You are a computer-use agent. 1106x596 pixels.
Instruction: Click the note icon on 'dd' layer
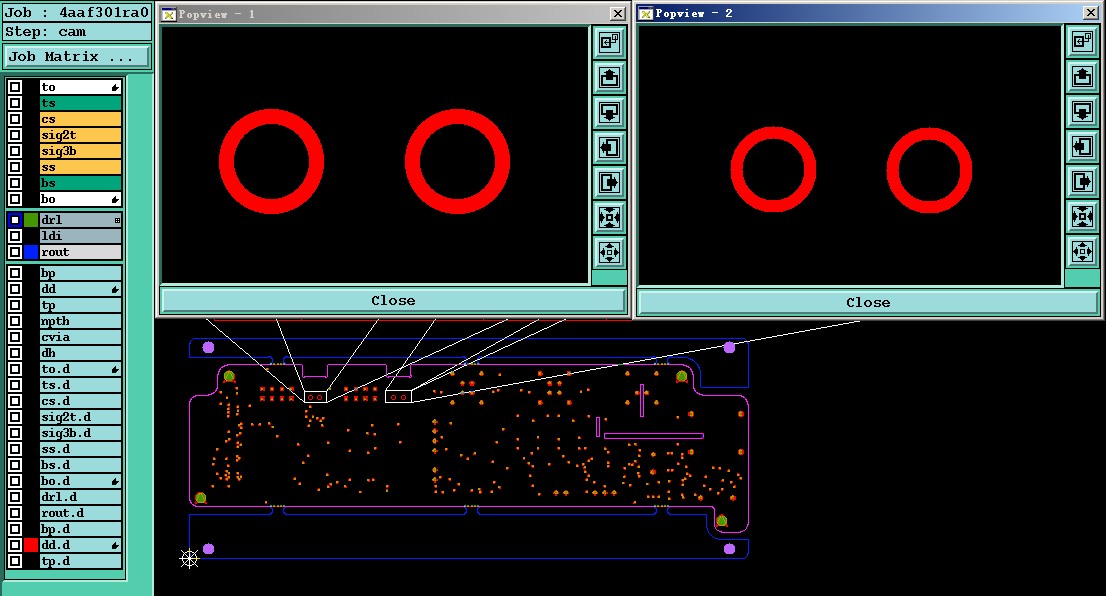[x=115, y=290]
